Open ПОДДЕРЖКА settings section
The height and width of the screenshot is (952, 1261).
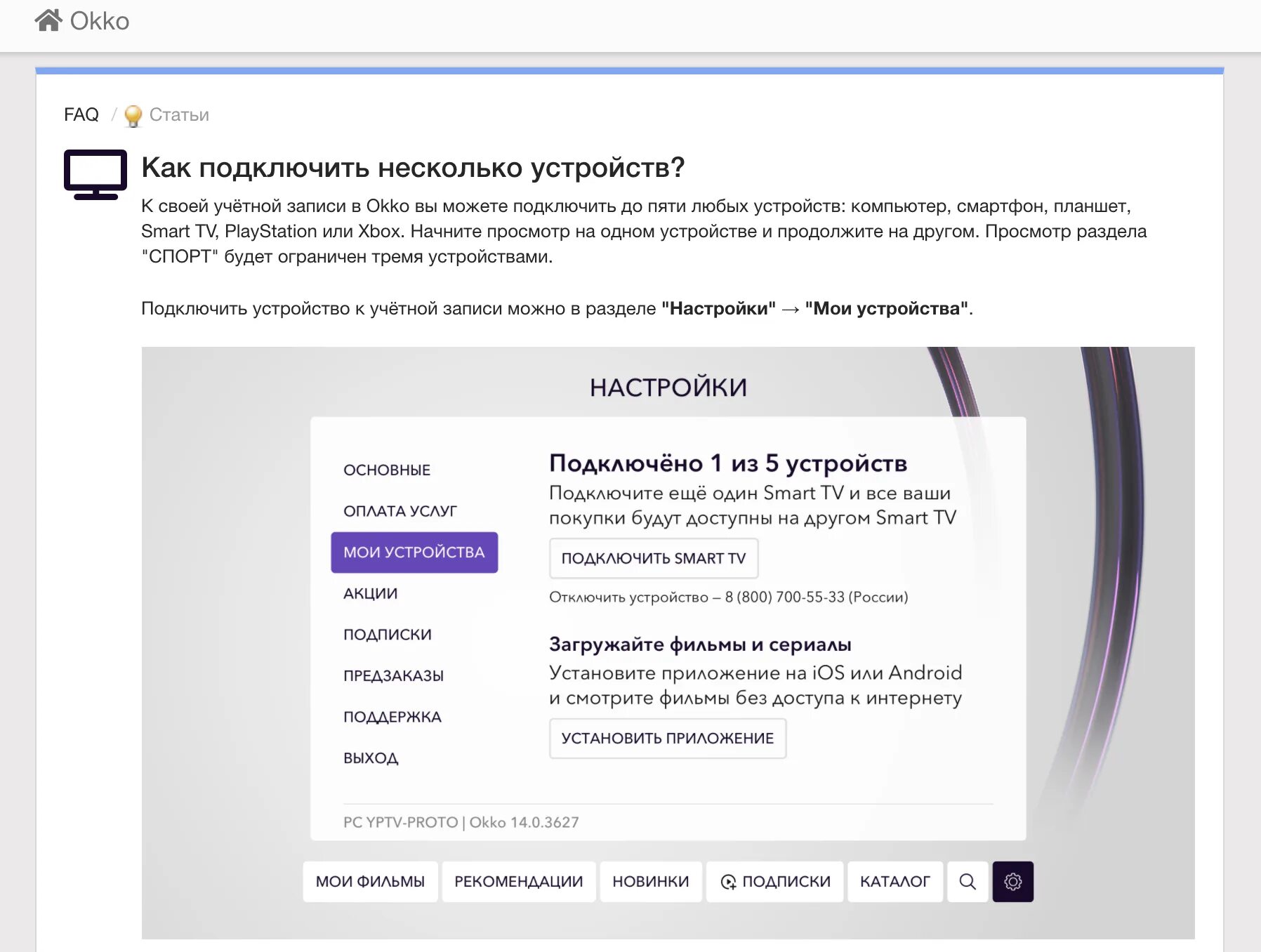click(x=392, y=717)
